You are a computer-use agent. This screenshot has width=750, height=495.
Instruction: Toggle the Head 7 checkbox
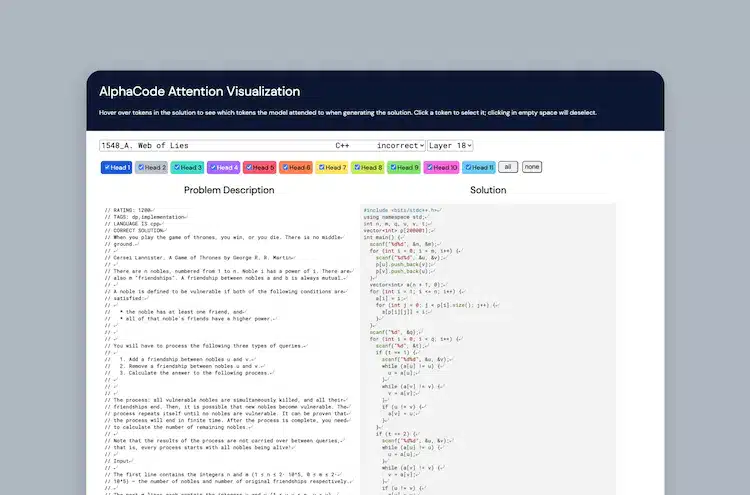point(322,167)
